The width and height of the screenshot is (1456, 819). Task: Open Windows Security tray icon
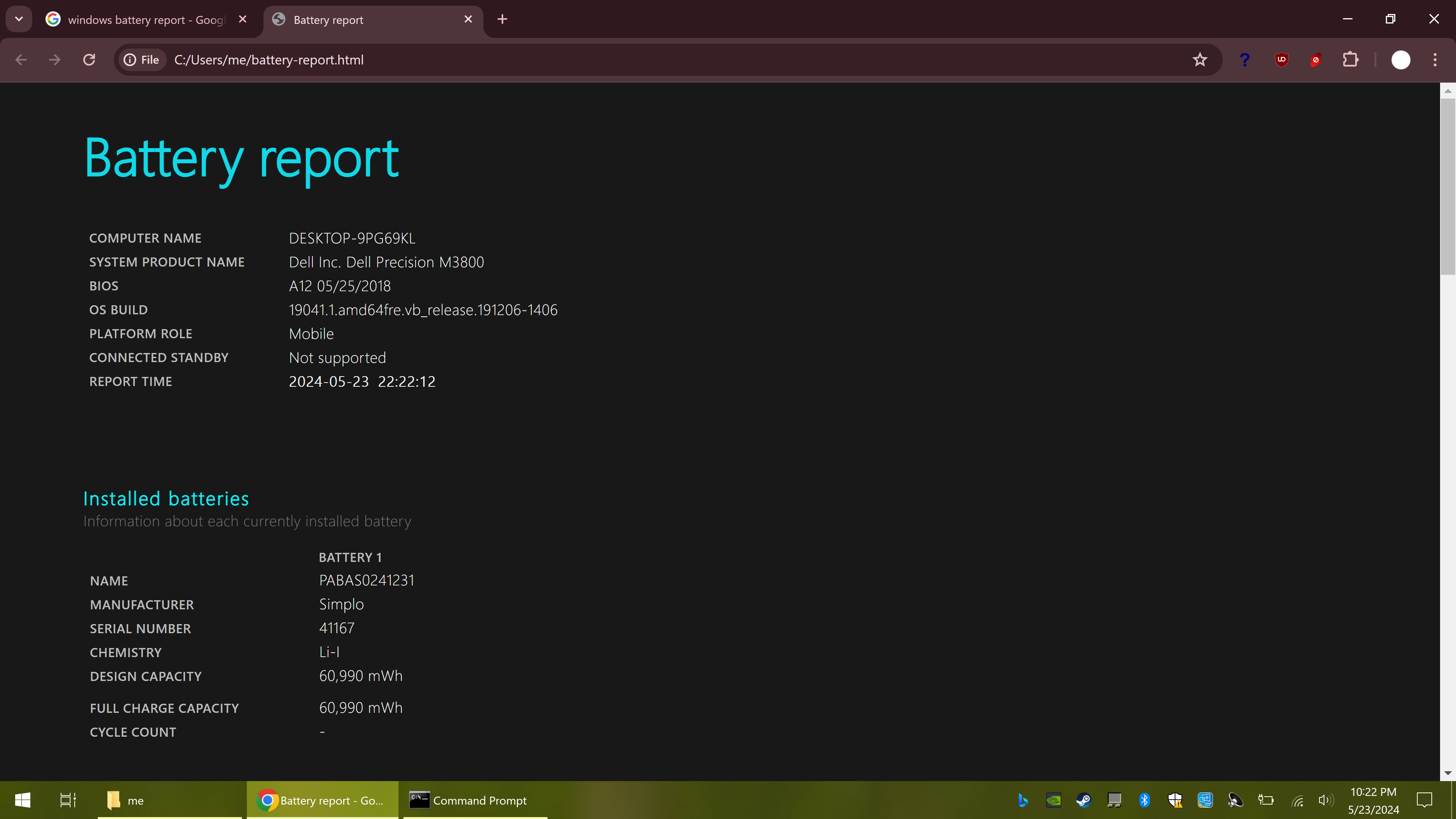coord(1175,800)
